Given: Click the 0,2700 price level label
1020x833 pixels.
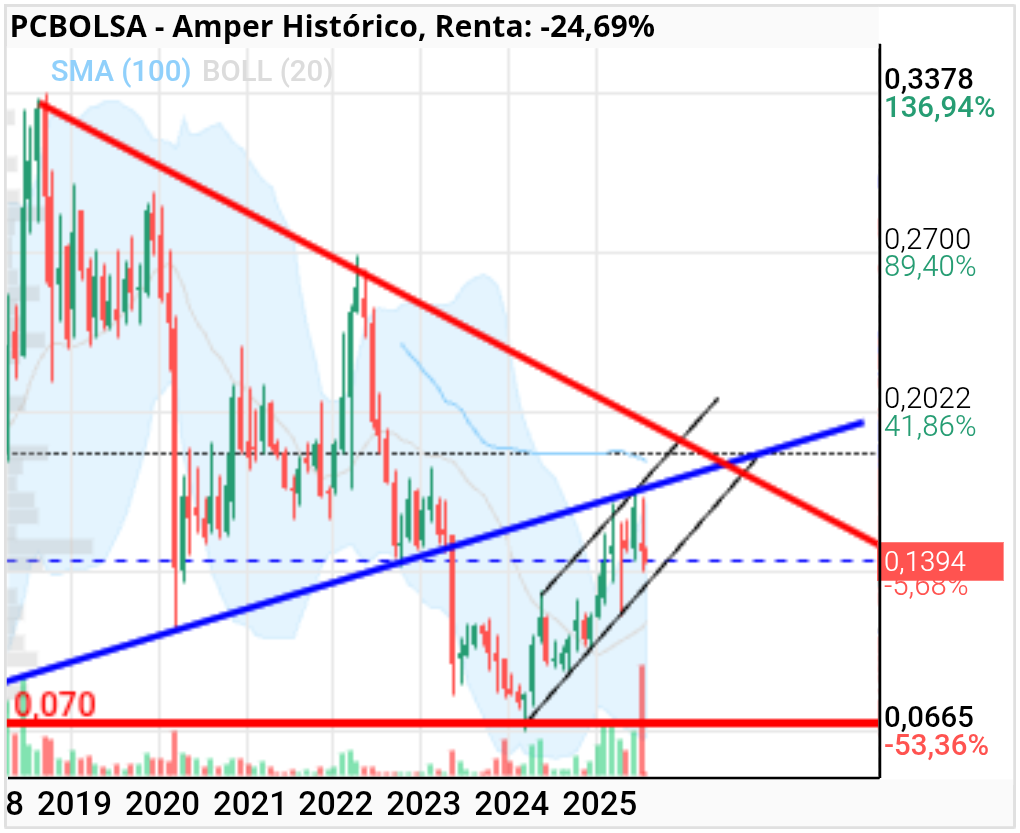Looking at the screenshot, I should tap(928, 239).
